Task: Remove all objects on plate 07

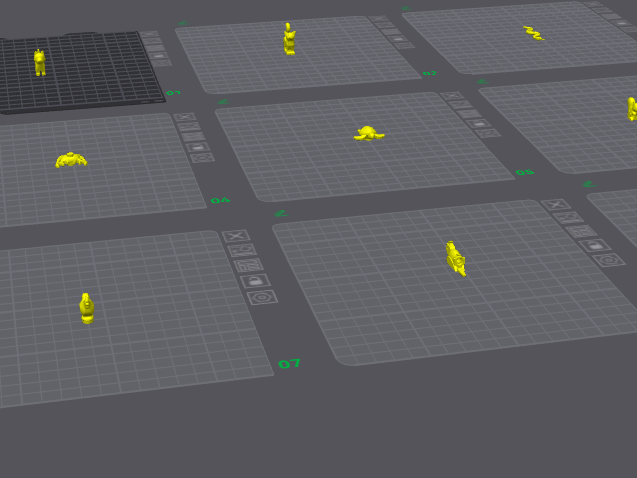Action: coord(236,236)
